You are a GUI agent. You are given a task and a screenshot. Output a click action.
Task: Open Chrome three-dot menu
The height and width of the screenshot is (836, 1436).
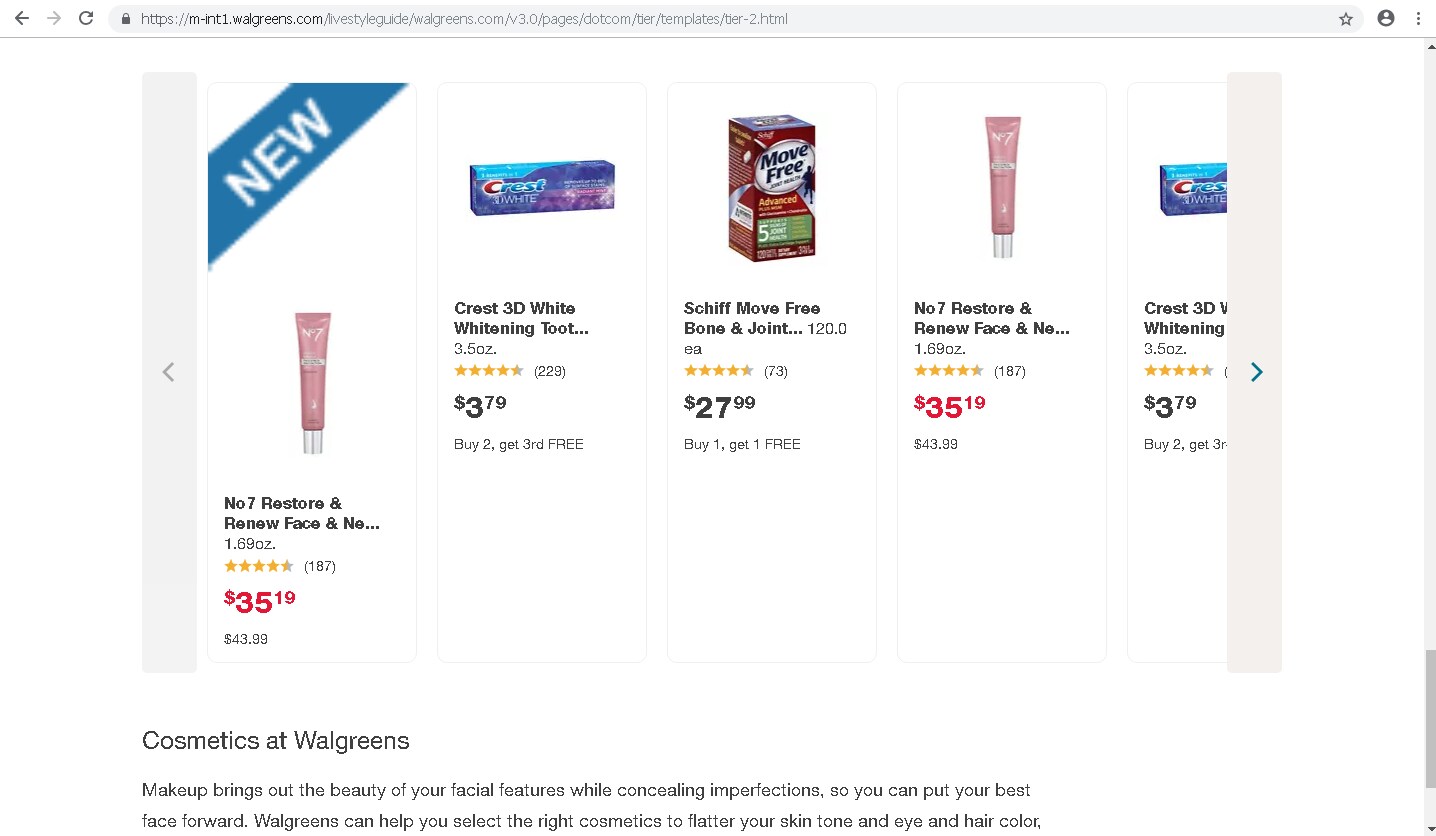click(x=1418, y=18)
